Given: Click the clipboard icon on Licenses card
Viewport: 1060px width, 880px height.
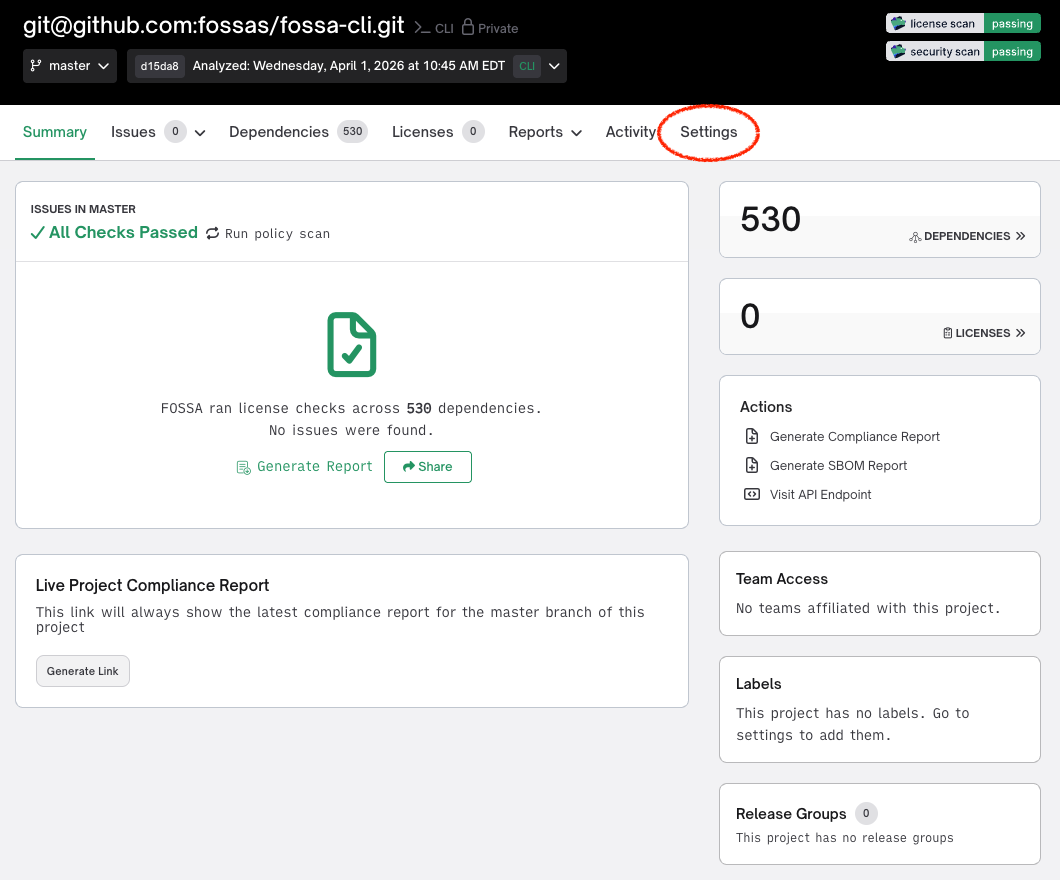Looking at the screenshot, I should [948, 333].
